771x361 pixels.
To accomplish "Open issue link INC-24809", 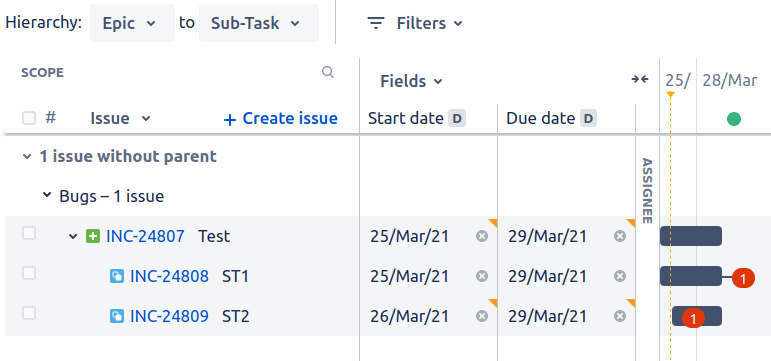I will 169,316.
